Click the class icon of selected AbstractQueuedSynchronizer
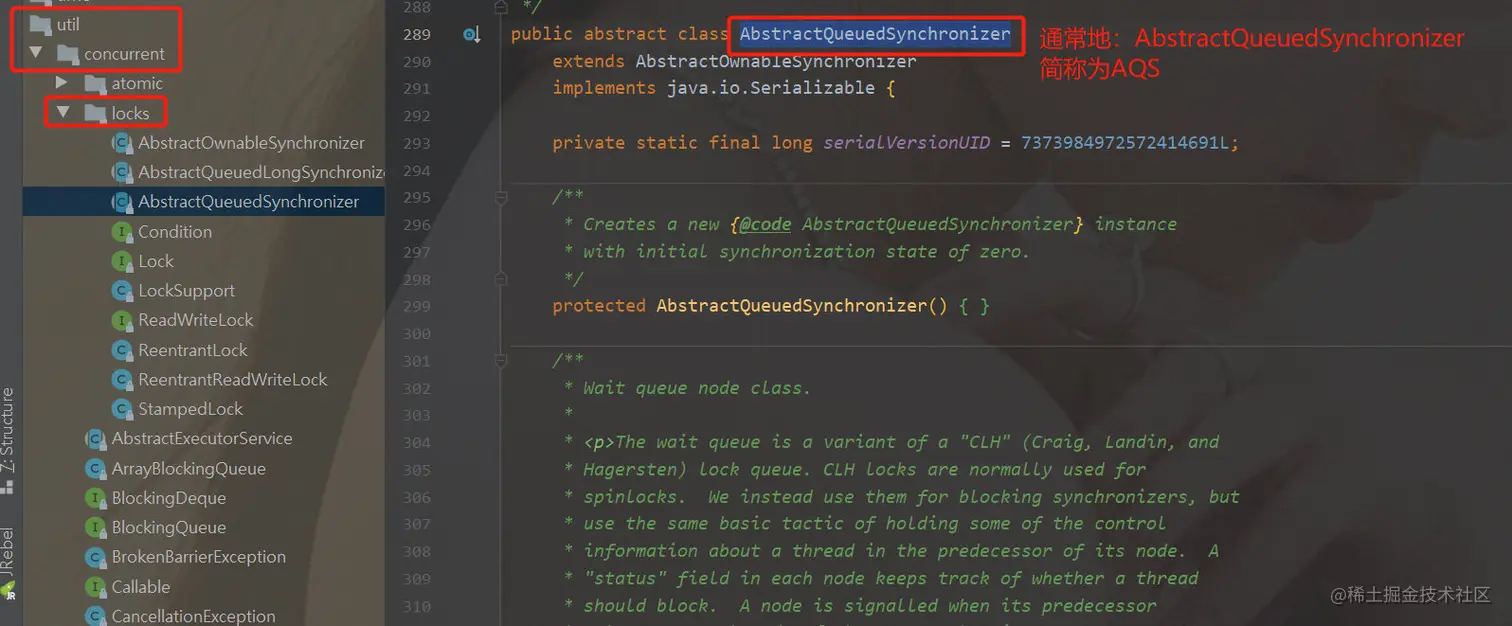Viewport: 1512px width, 626px height. (122, 202)
